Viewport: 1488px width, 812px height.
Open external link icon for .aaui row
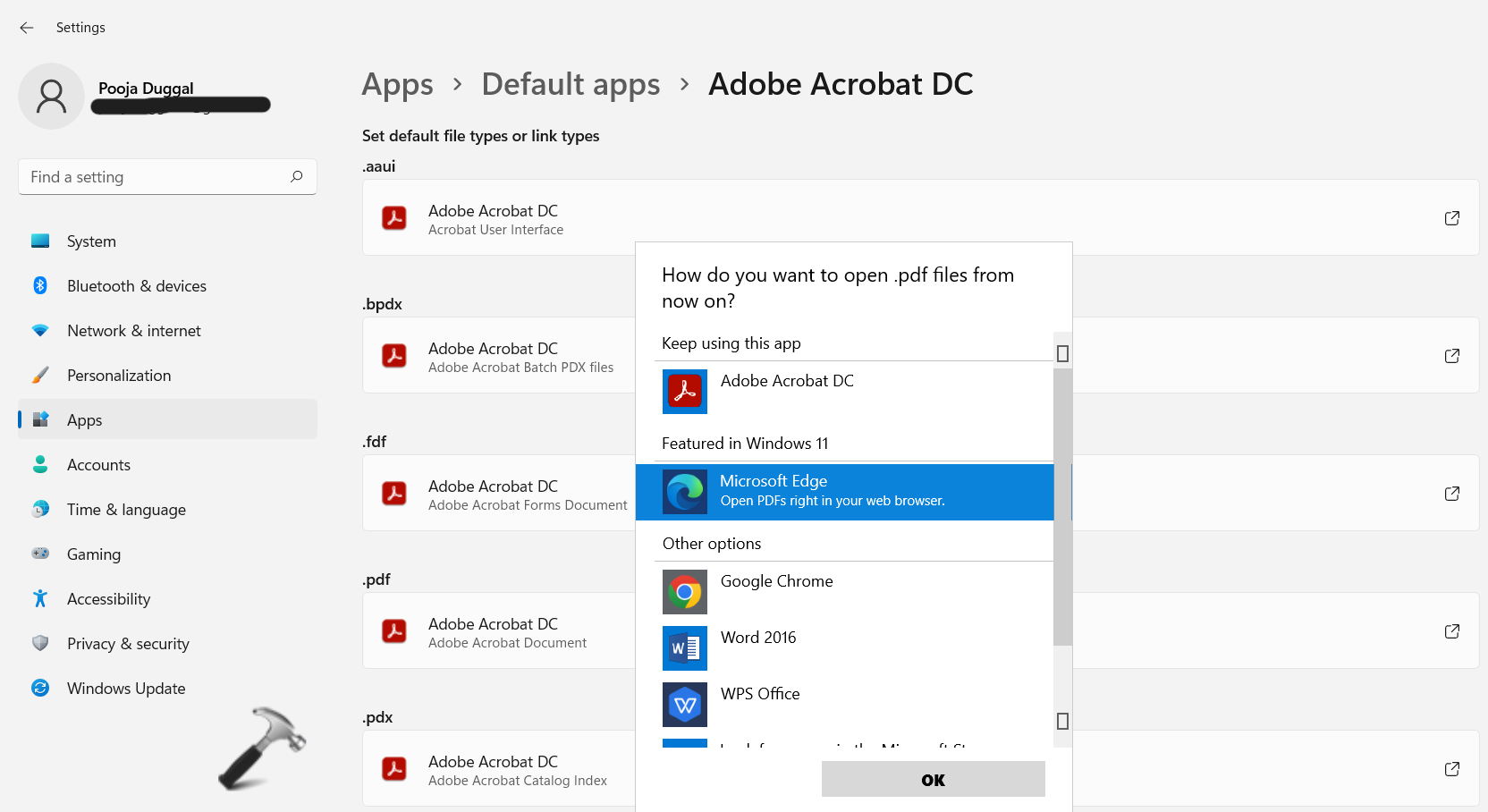coord(1451,218)
